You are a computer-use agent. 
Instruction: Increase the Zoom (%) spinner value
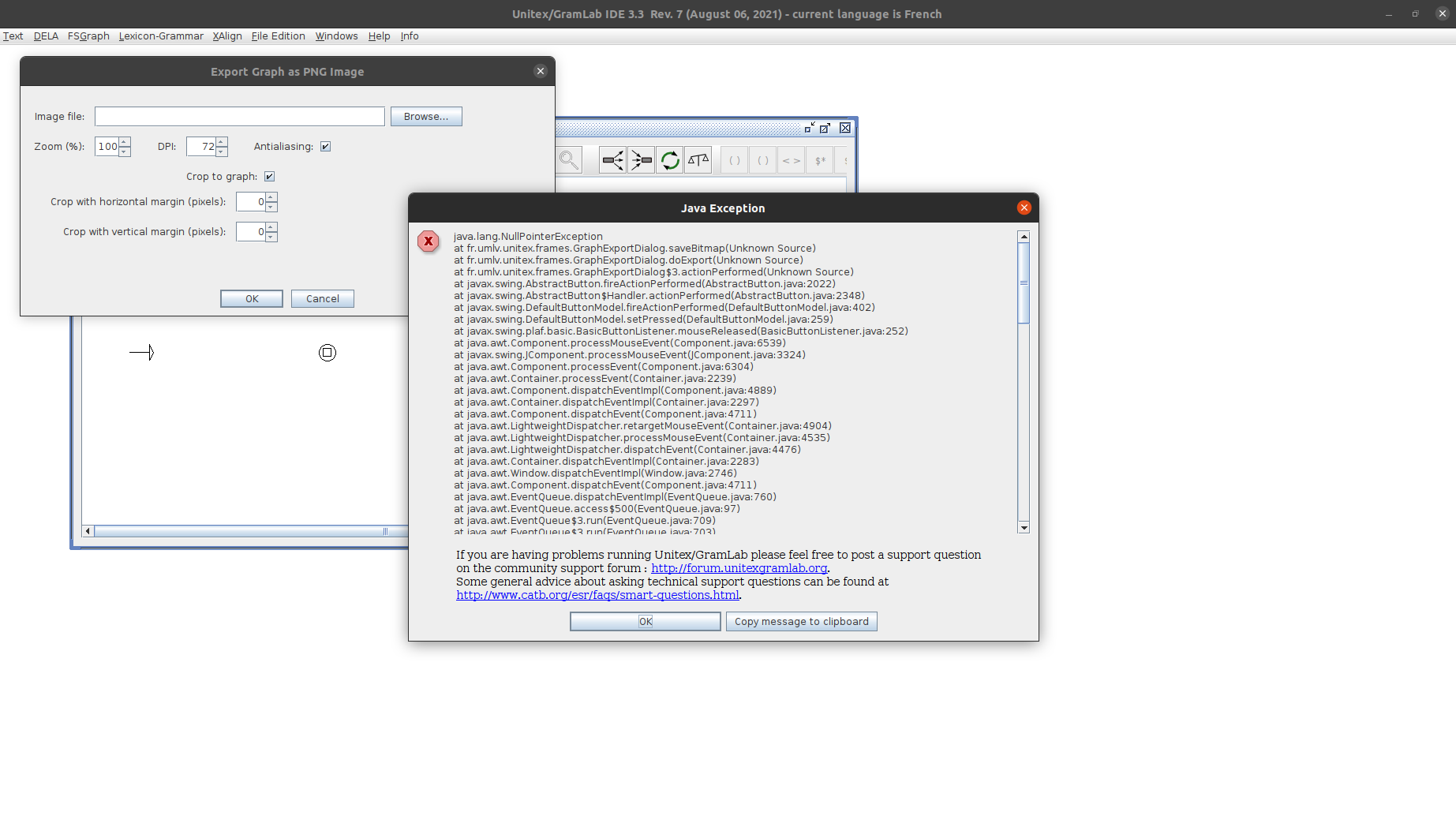click(125, 142)
